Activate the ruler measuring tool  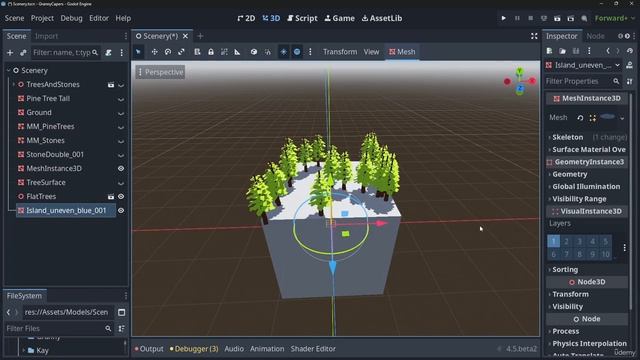coord(237,52)
